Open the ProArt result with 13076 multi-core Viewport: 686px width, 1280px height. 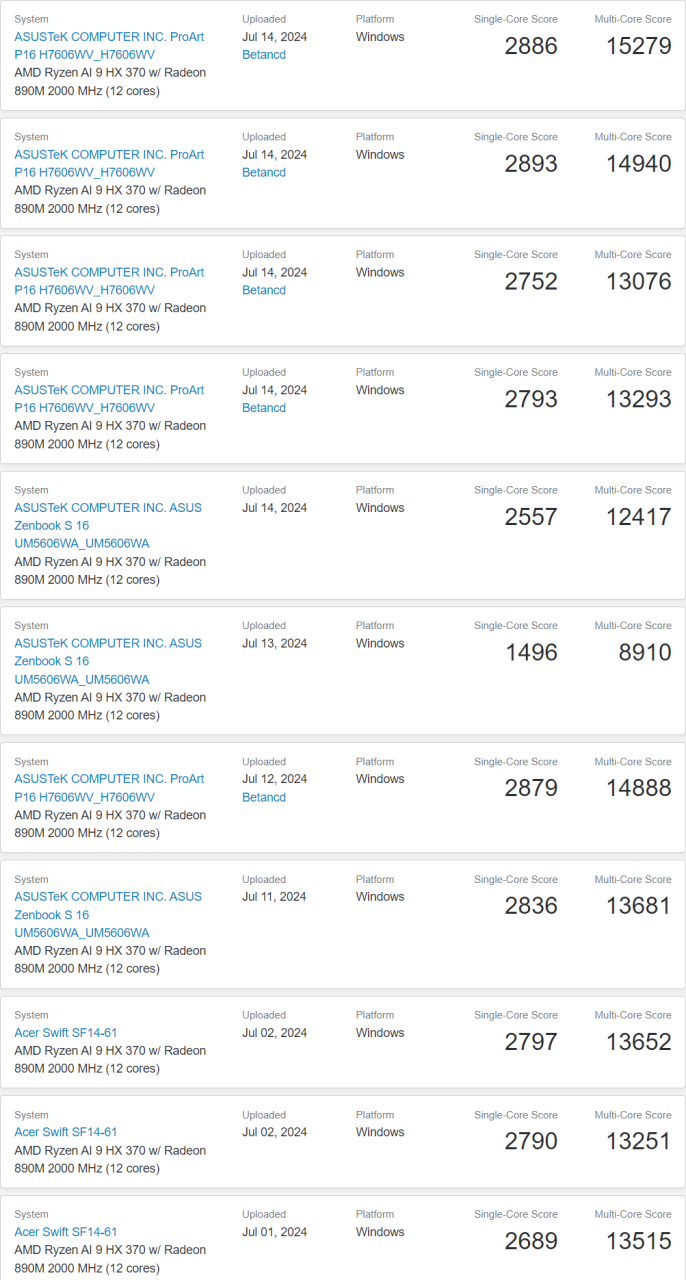[109, 281]
